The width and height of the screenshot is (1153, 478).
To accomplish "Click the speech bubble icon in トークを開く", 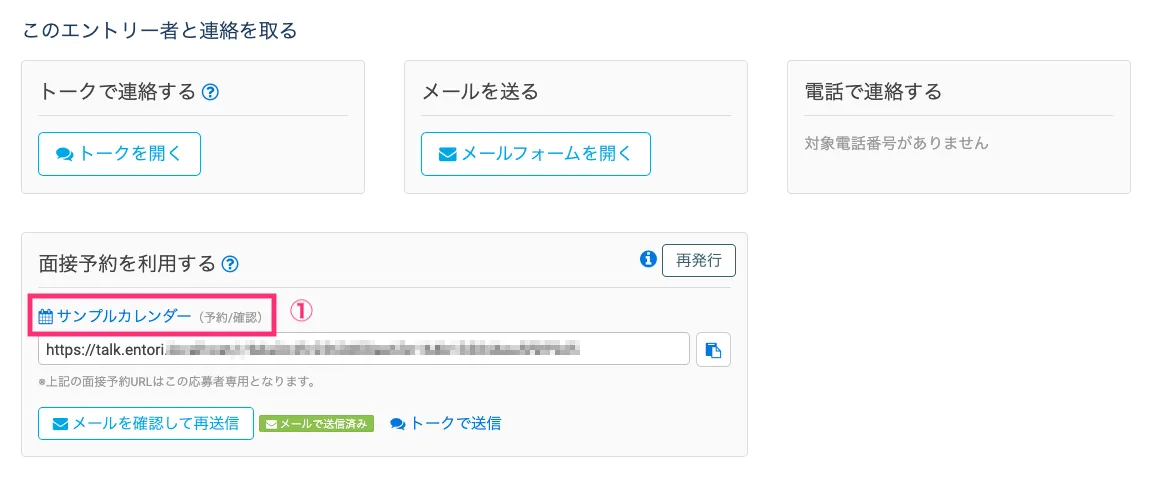I will (x=65, y=155).
